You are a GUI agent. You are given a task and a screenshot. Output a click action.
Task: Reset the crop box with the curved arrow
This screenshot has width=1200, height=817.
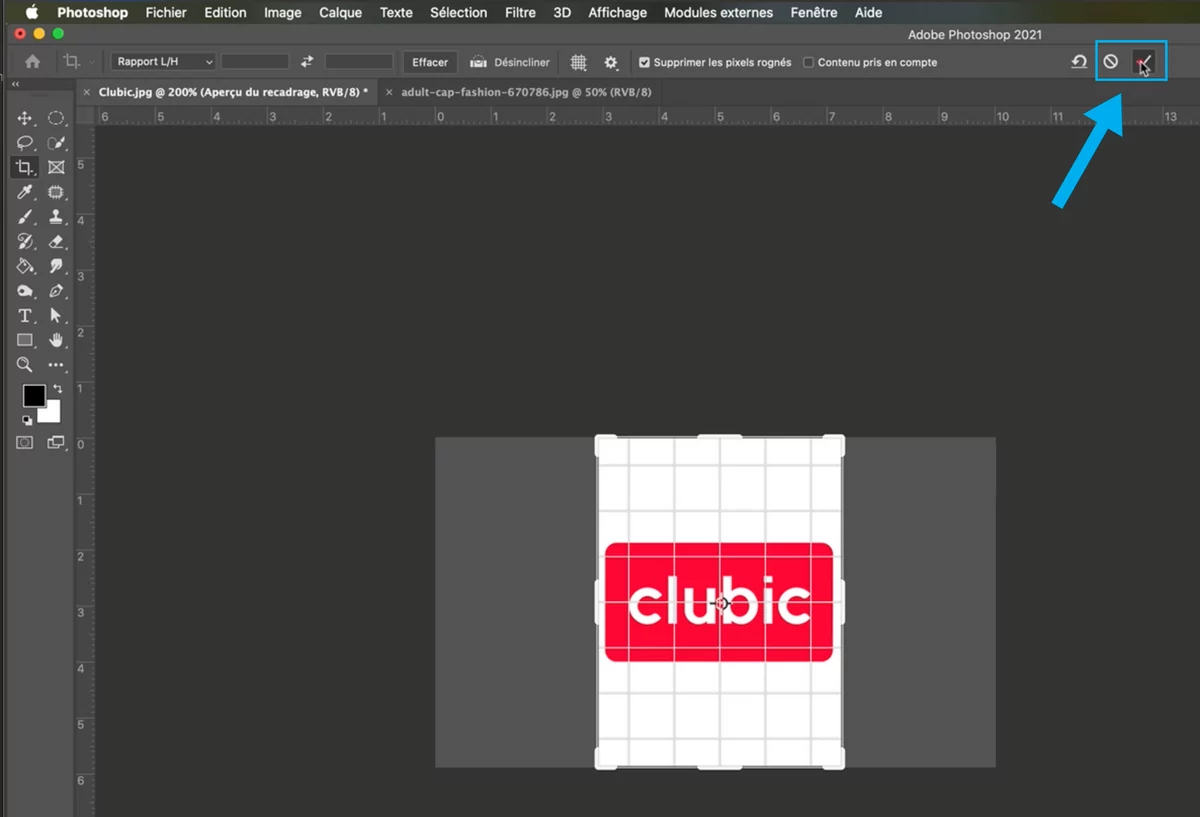coord(1079,62)
